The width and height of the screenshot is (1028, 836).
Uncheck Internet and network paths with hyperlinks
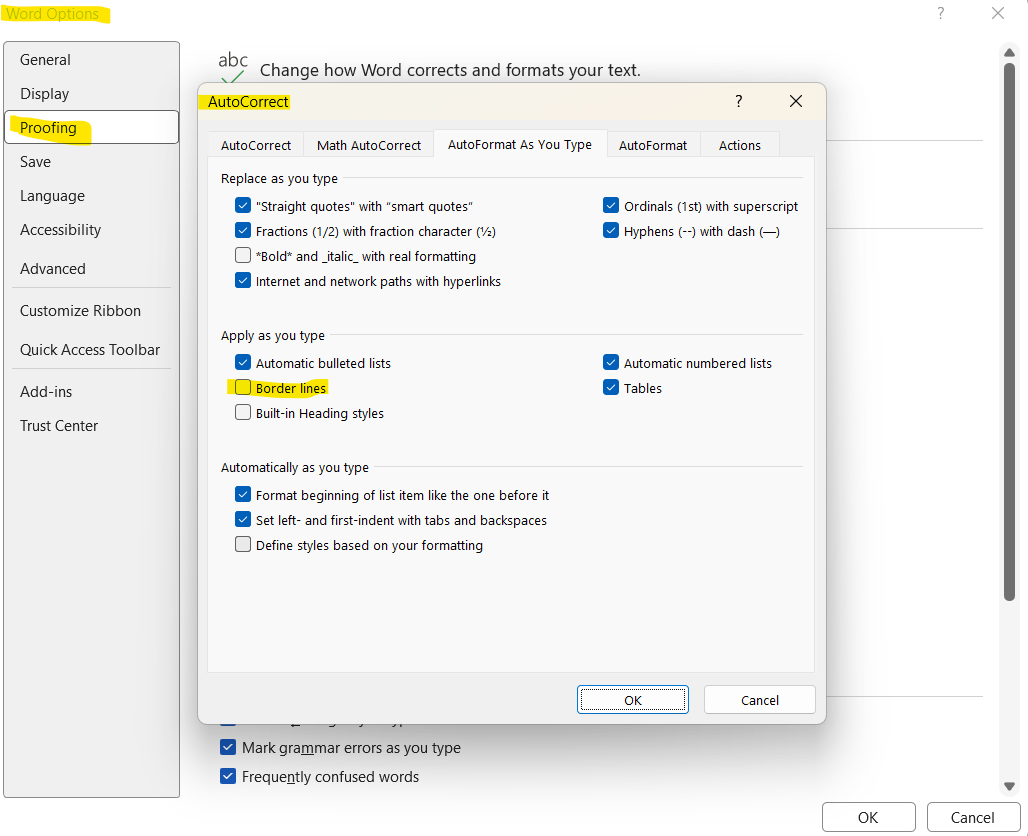click(243, 281)
